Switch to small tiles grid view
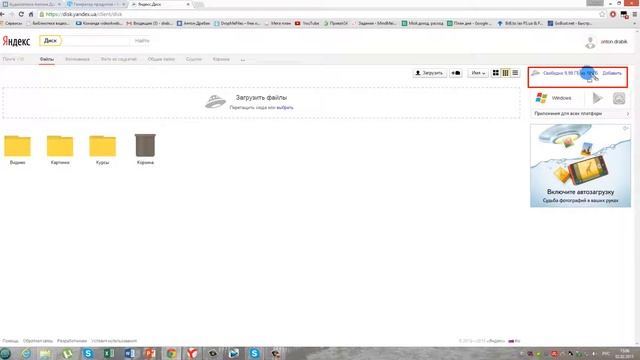The height and width of the screenshot is (360, 640). pos(505,73)
